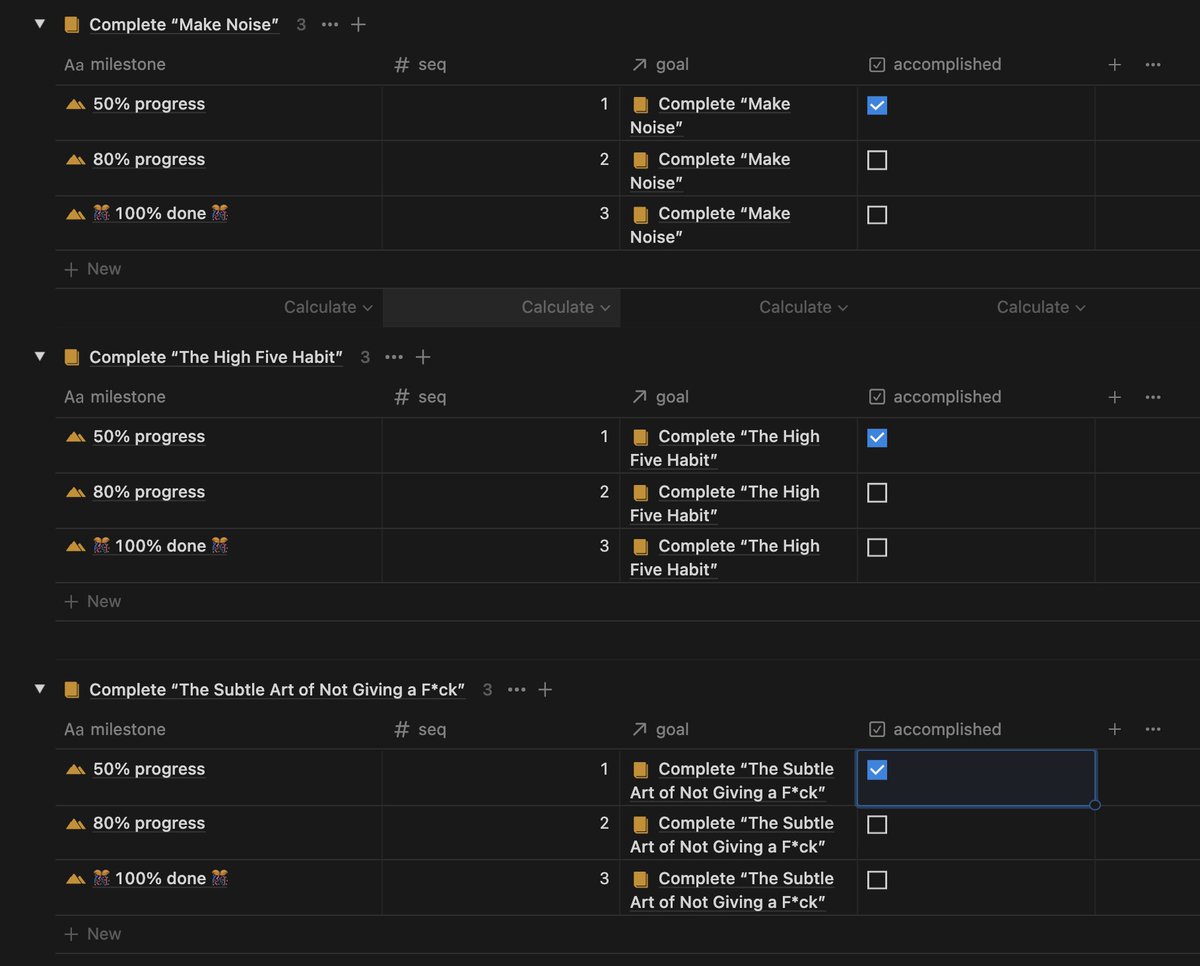Add a New row below High Five Habit milestones
Image resolution: width=1200 pixels, height=966 pixels.
point(93,601)
